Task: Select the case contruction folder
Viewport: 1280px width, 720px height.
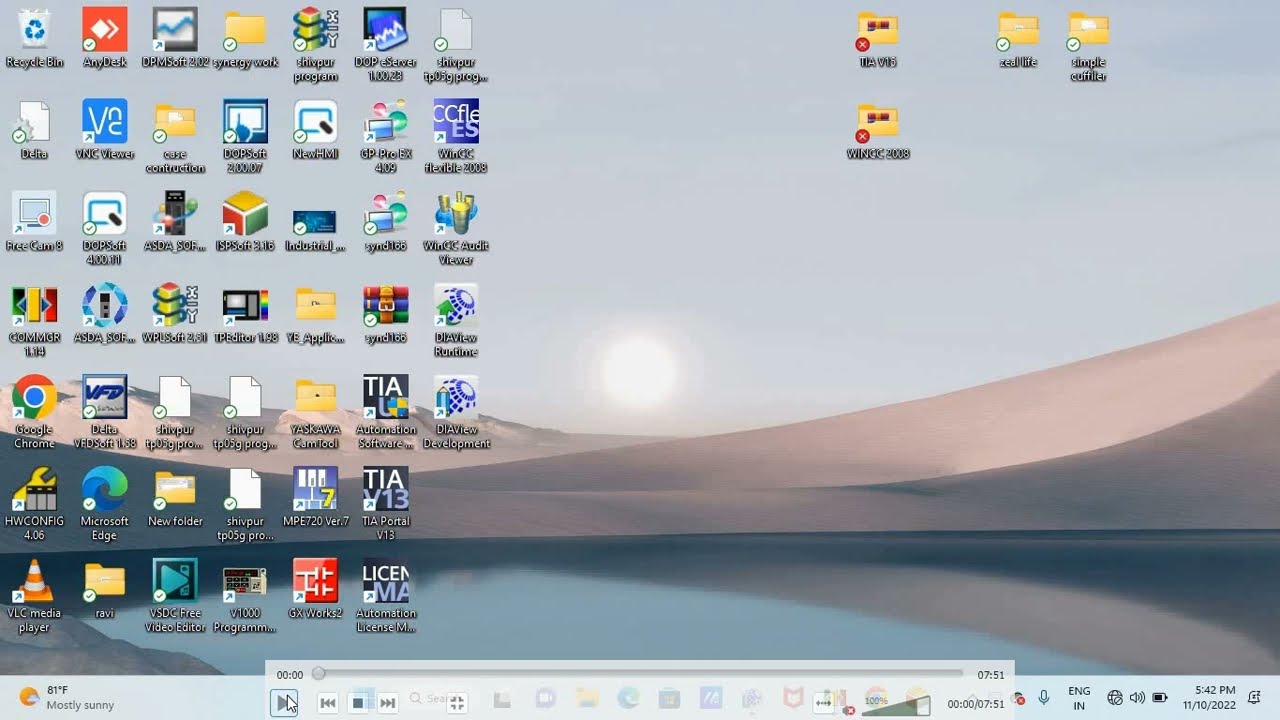Action: click(x=175, y=137)
